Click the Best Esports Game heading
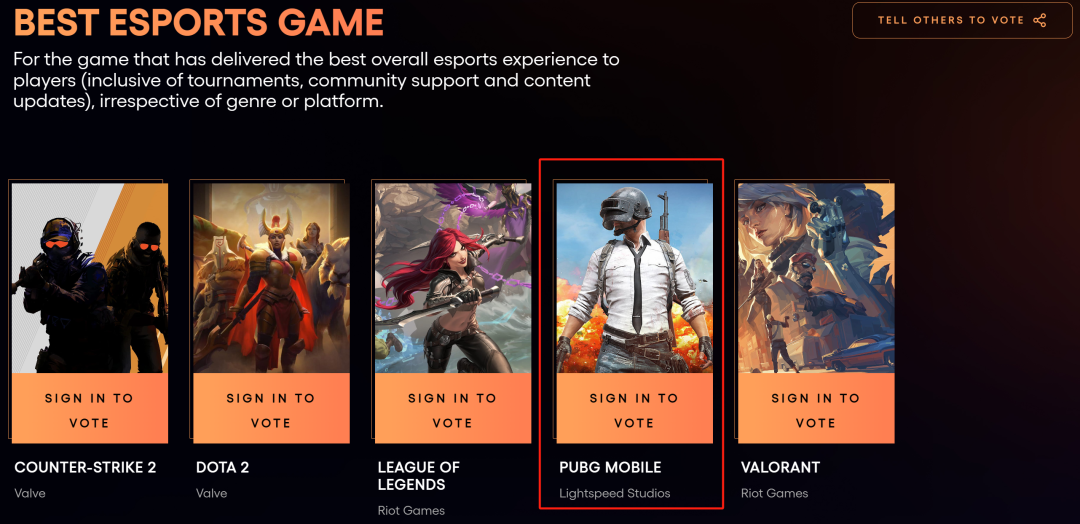Image resolution: width=1080 pixels, height=524 pixels. 198,23
